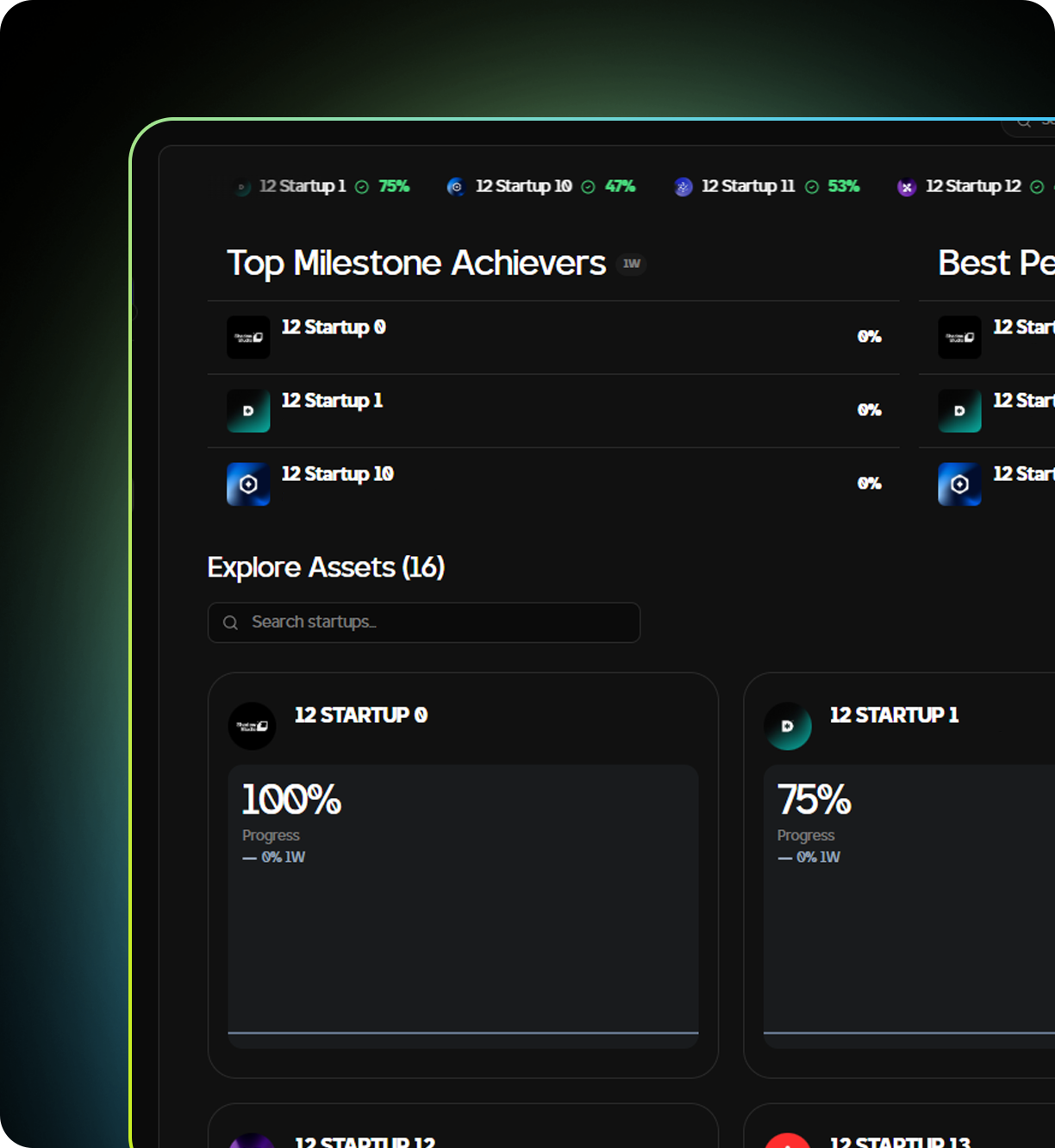Viewport: 1055px width, 1148px height.
Task: Click the 12 Startup 10 ticker logo
Action: [456, 187]
